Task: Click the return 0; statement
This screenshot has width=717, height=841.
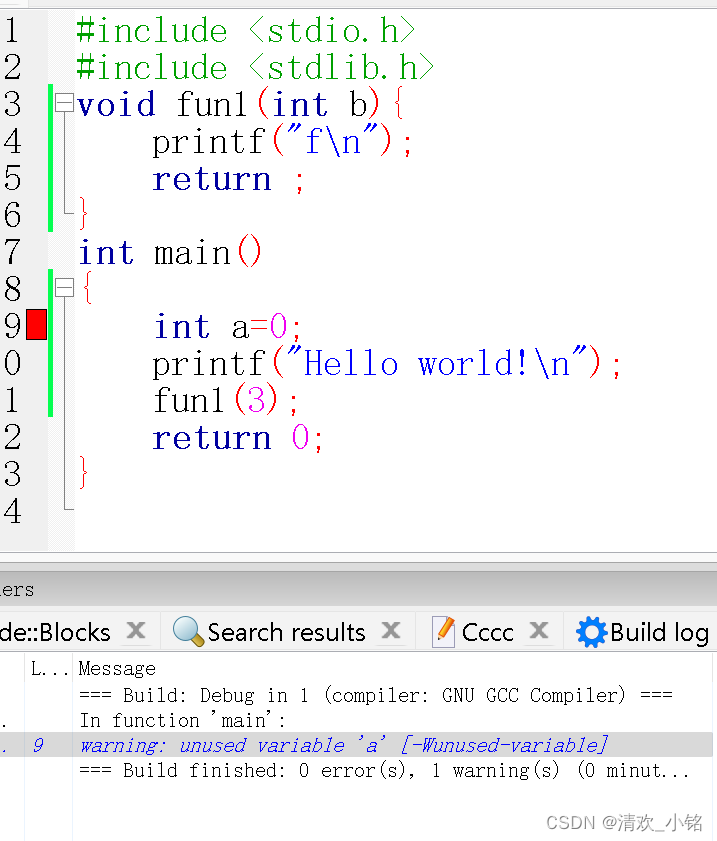Action: pos(238,438)
